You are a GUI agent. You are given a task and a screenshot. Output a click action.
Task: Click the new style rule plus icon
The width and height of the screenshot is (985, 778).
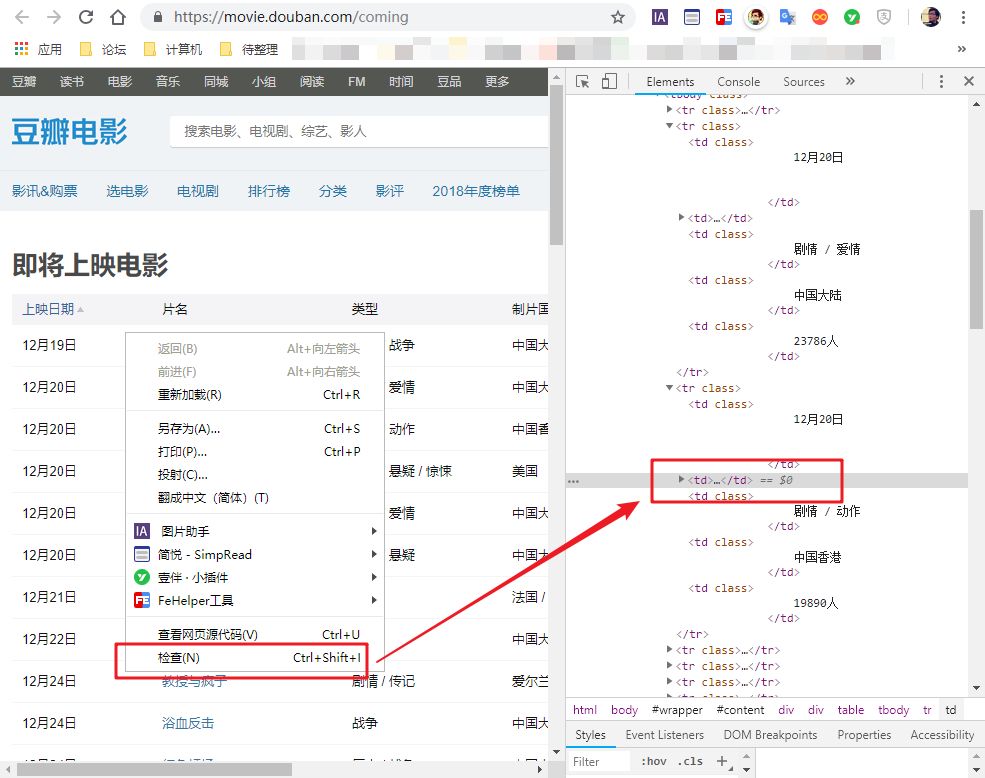722,761
